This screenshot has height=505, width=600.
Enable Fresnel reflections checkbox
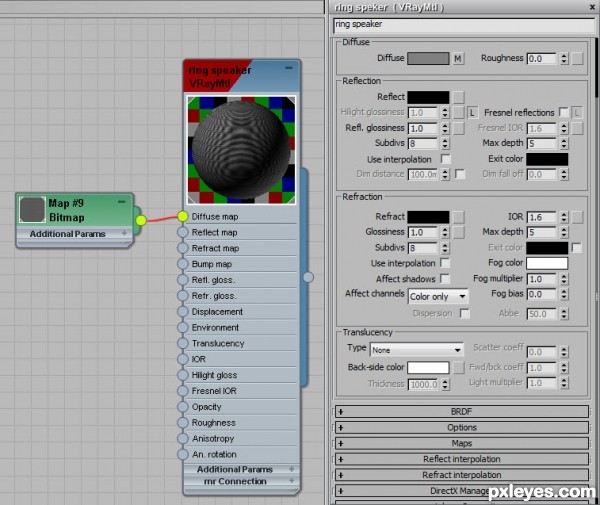(x=563, y=112)
